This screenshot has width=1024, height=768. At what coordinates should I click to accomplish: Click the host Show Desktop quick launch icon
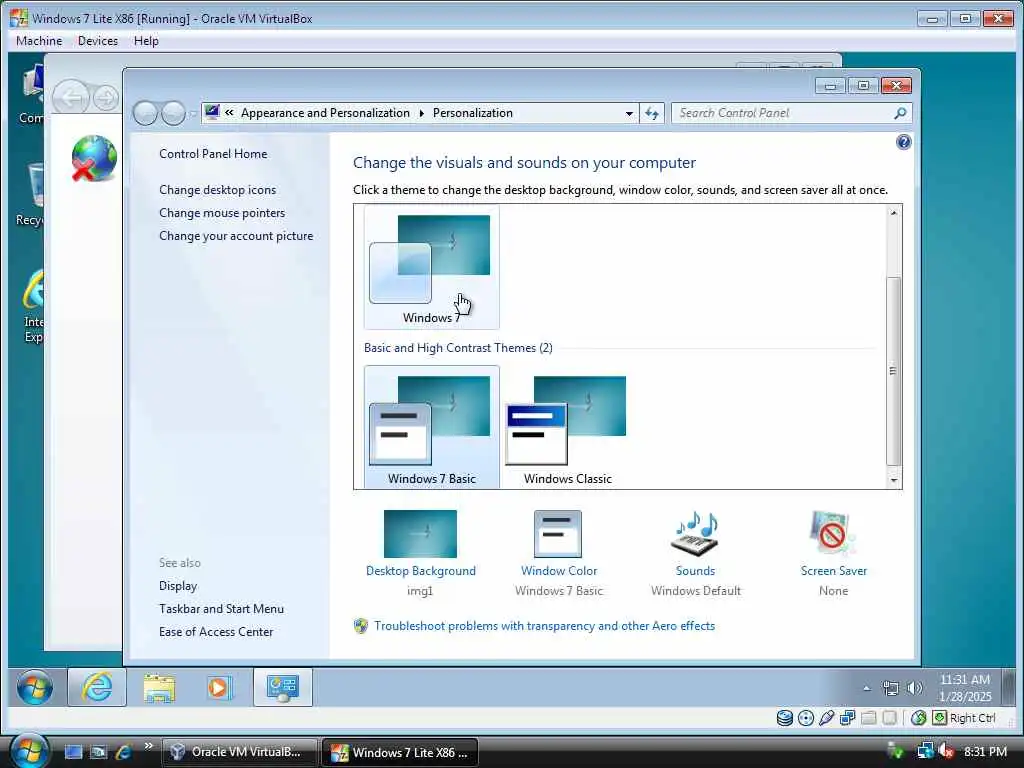pyautogui.click(x=73, y=752)
